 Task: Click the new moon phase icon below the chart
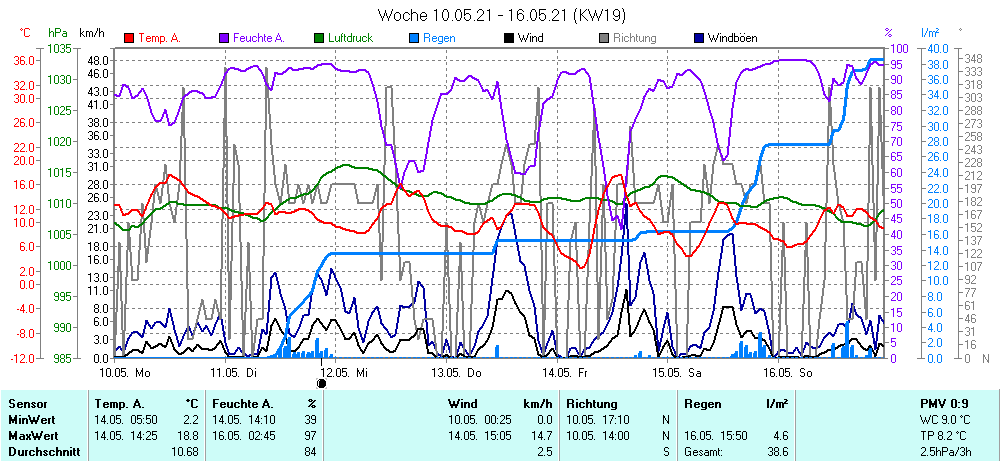(x=322, y=382)
